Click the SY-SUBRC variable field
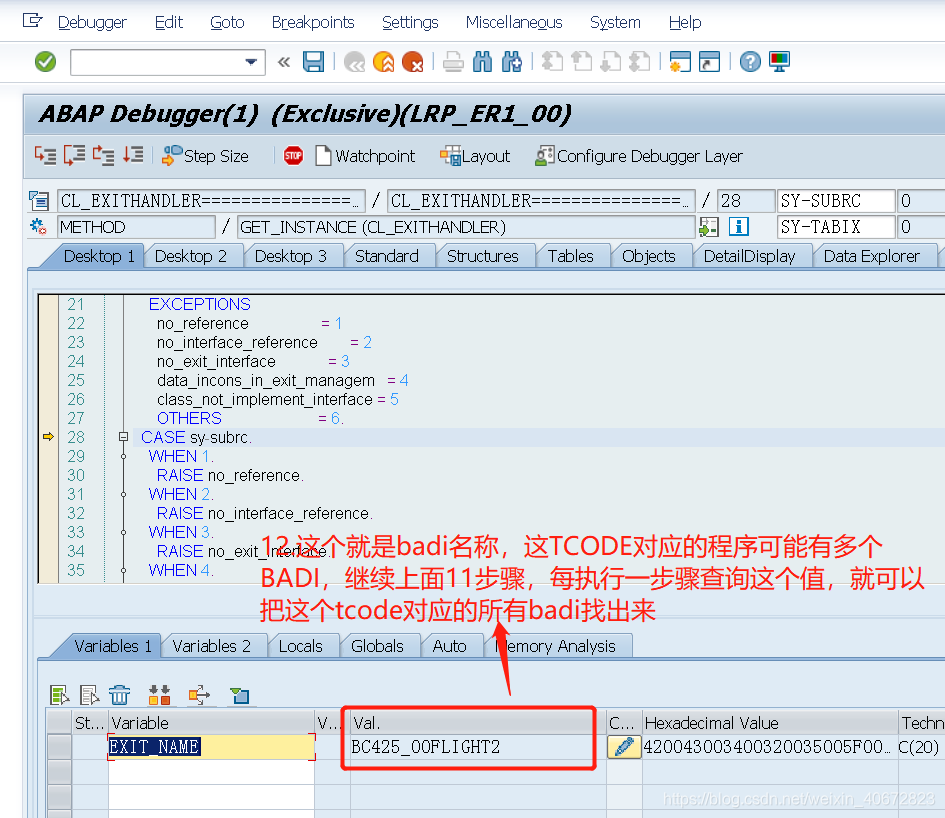Screen dimensions: 945x818 [835, 201]
